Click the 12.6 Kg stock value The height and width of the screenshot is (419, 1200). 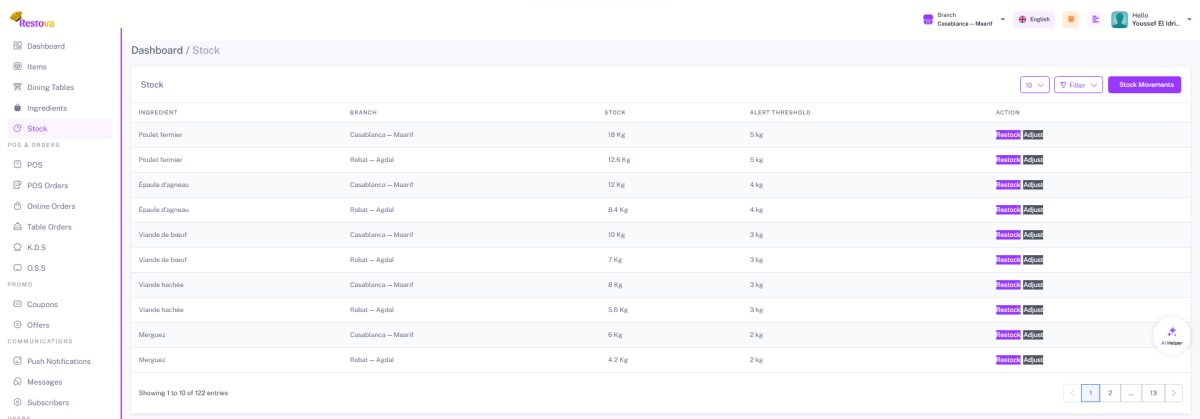coord(619,160)
